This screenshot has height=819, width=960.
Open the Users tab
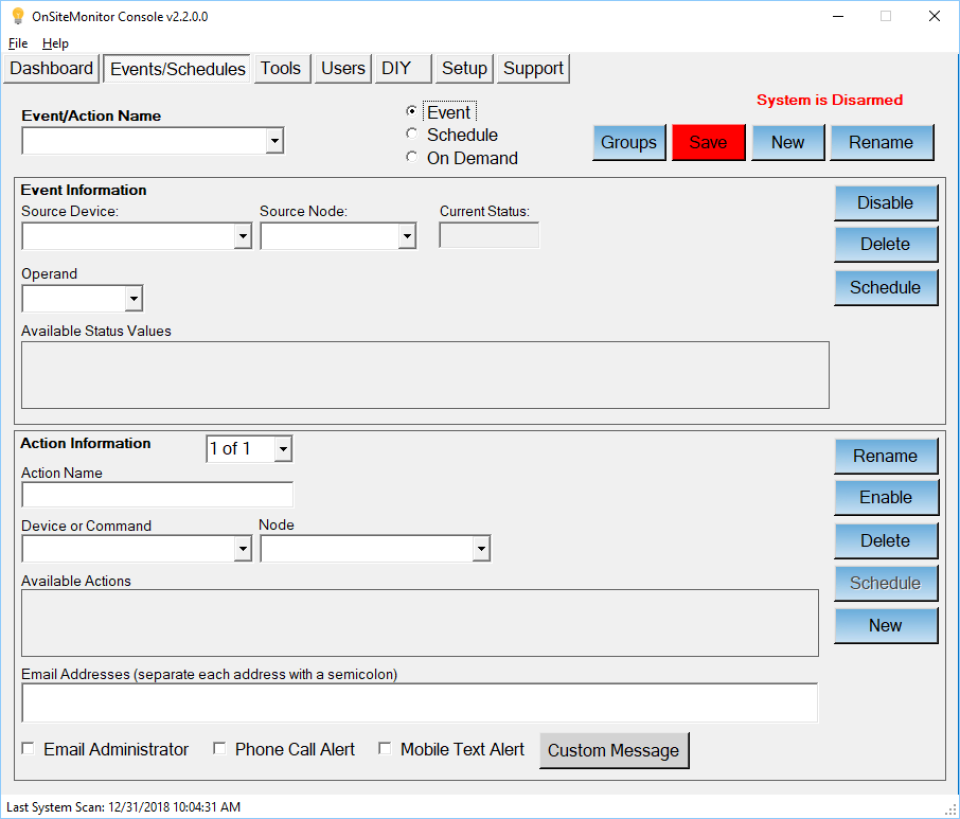[x=342, y=68]
